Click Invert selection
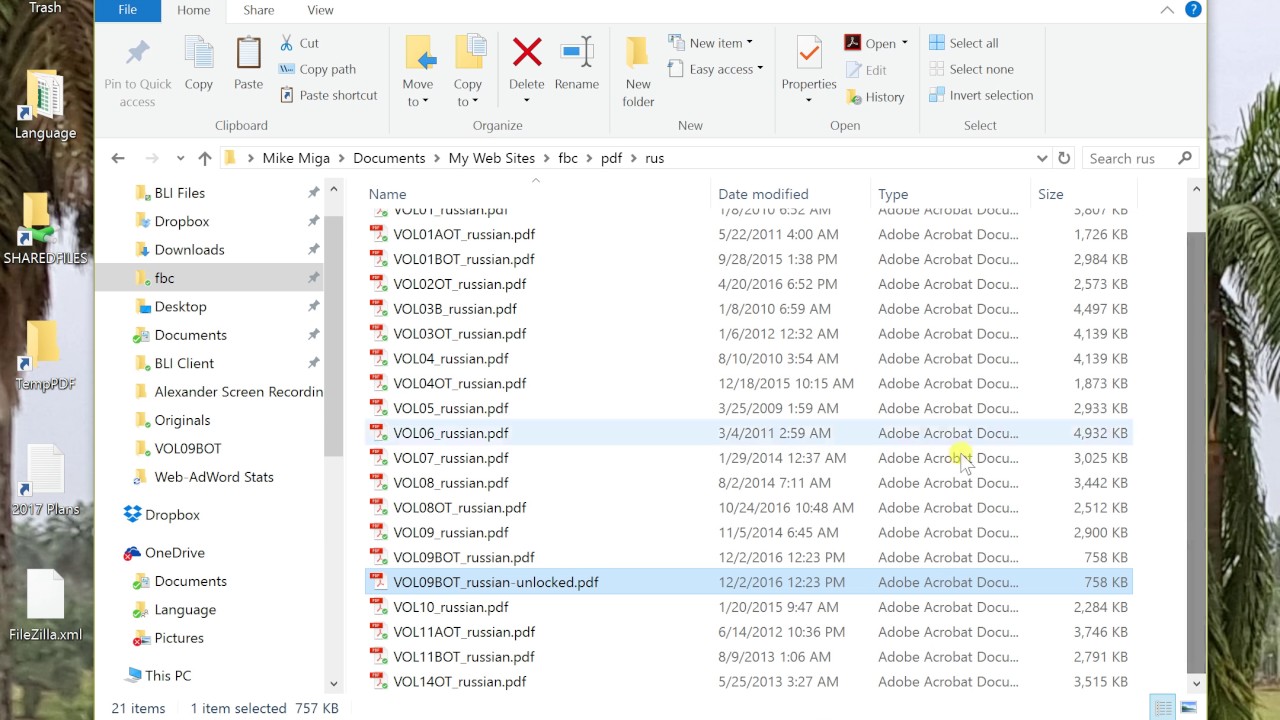The width and height of the screenshot is (1280, 720). 981,95
